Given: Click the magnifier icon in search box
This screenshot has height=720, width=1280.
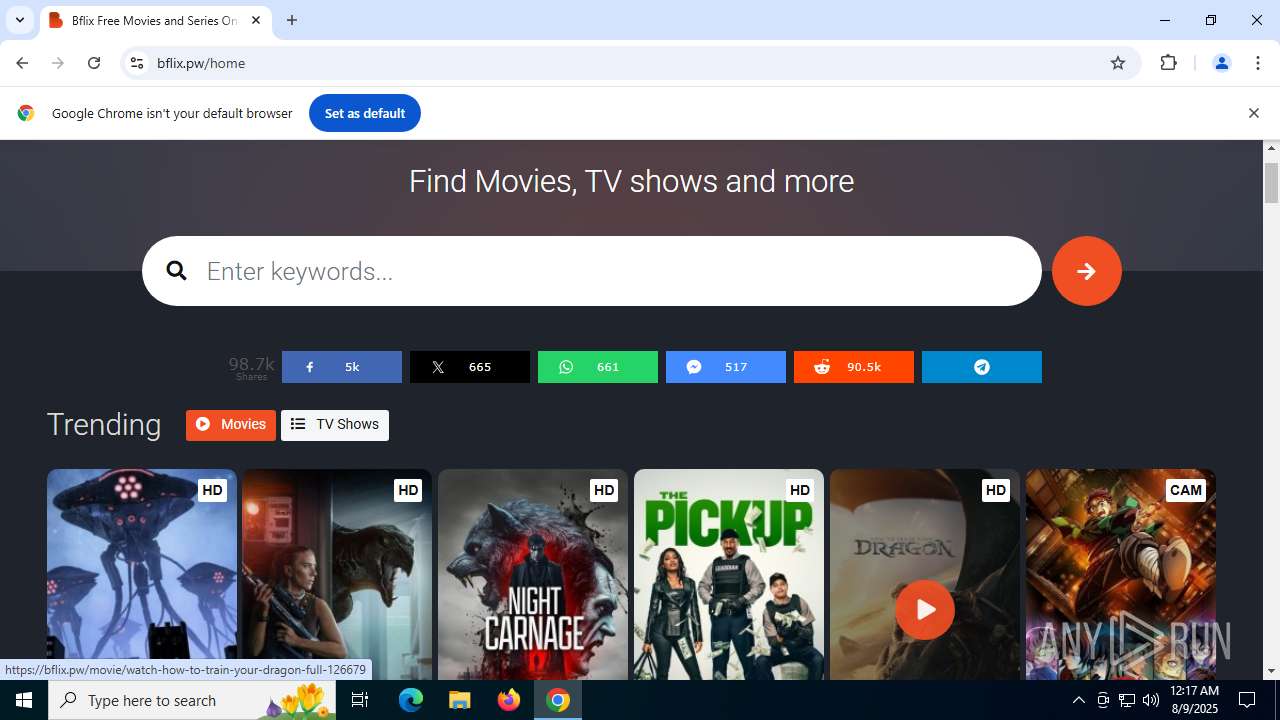Looking at the screenshot, I should pos(177,271).
